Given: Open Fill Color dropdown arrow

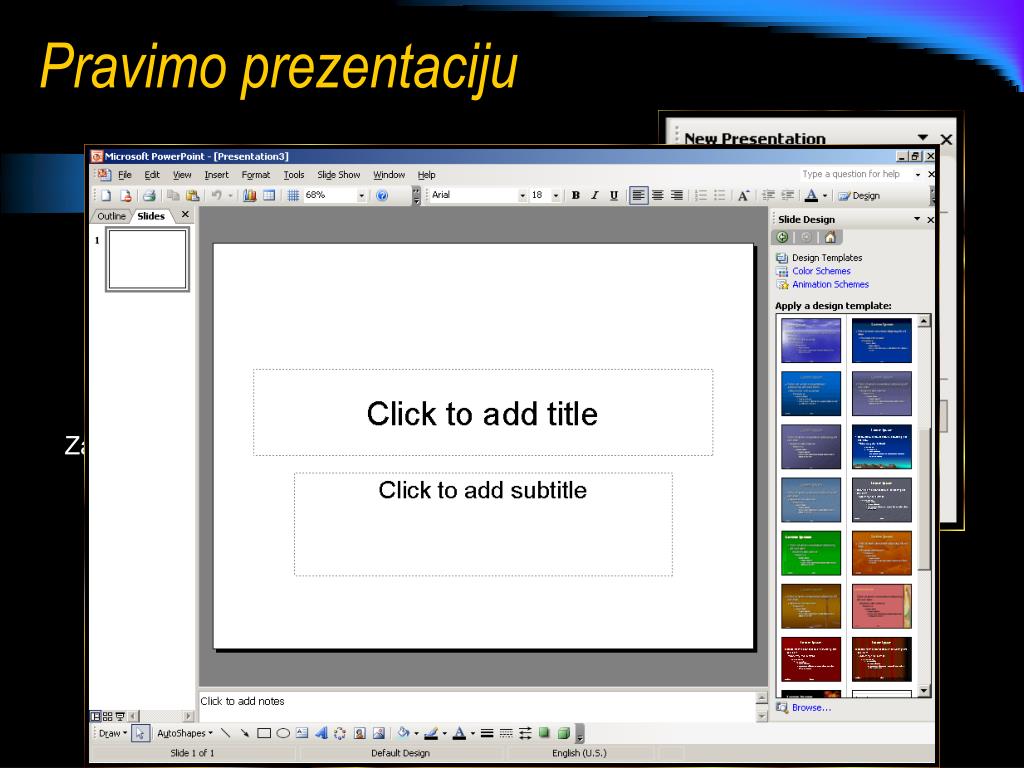Looking at the screenshot, I should pyautogui.click(x=416, y=733).
